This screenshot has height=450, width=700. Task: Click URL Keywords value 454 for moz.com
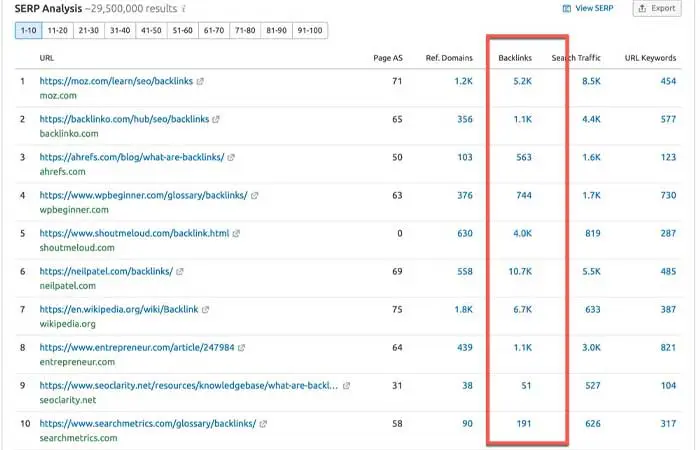(668, 81)
